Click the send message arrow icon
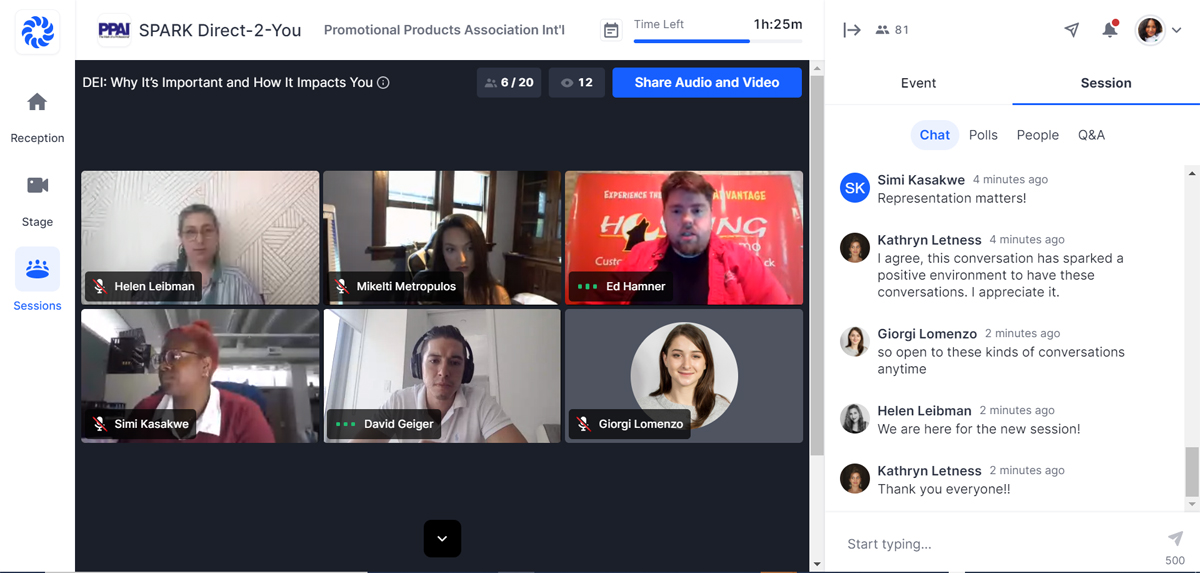 1175,539
